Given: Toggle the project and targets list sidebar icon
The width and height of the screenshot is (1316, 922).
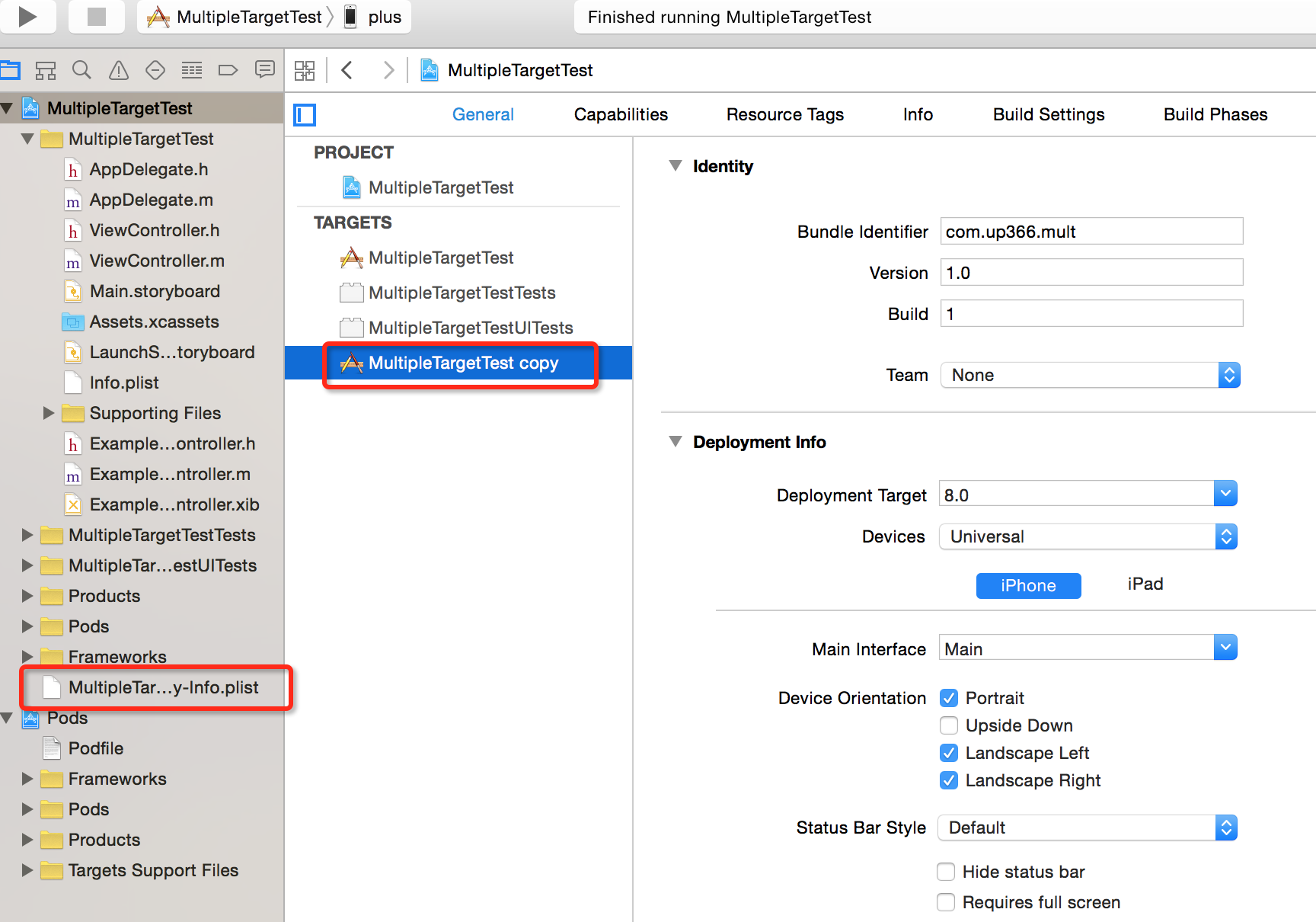Looking at the screenshot, I should pyautogui.click(x=305, y=115).
